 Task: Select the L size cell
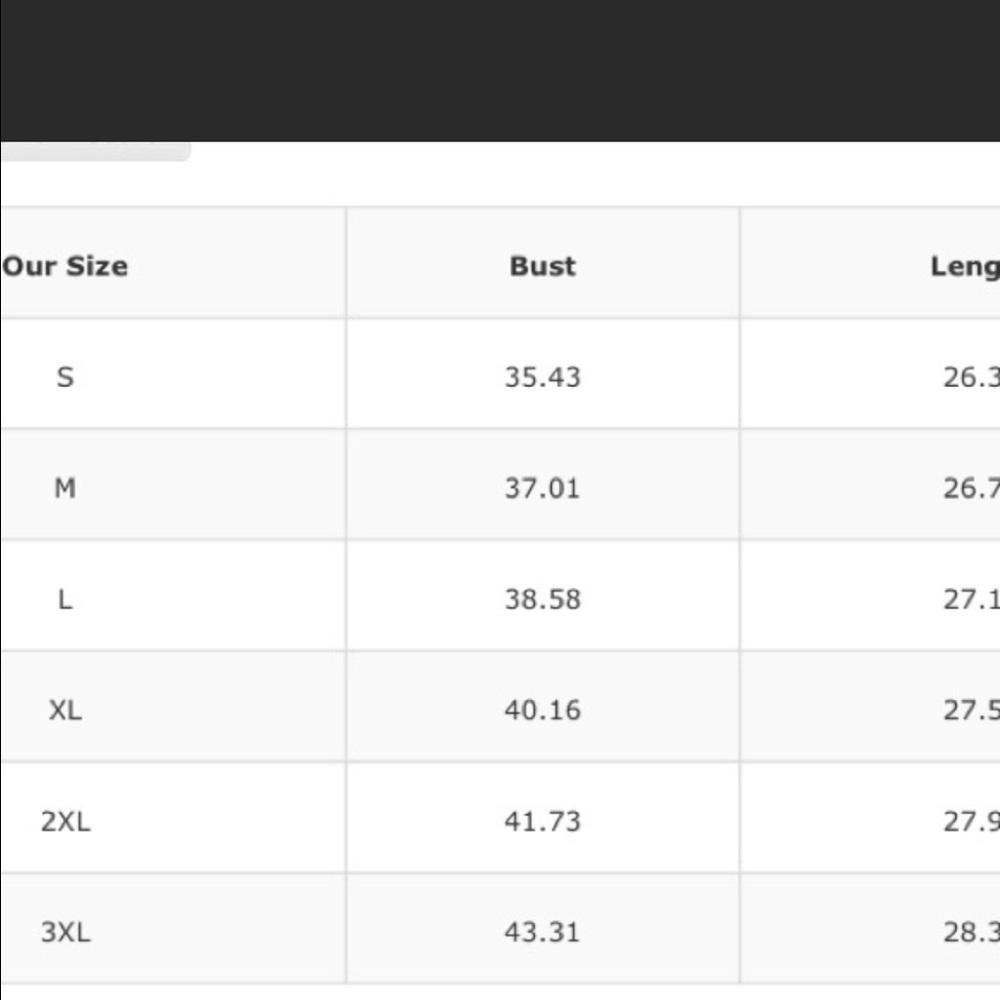(x=65, y=599)
